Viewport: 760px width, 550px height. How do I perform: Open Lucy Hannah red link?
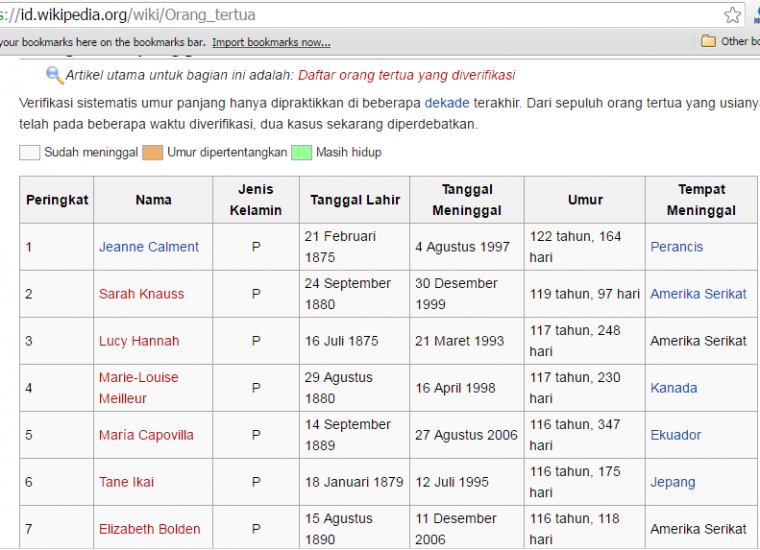point(139,341)
